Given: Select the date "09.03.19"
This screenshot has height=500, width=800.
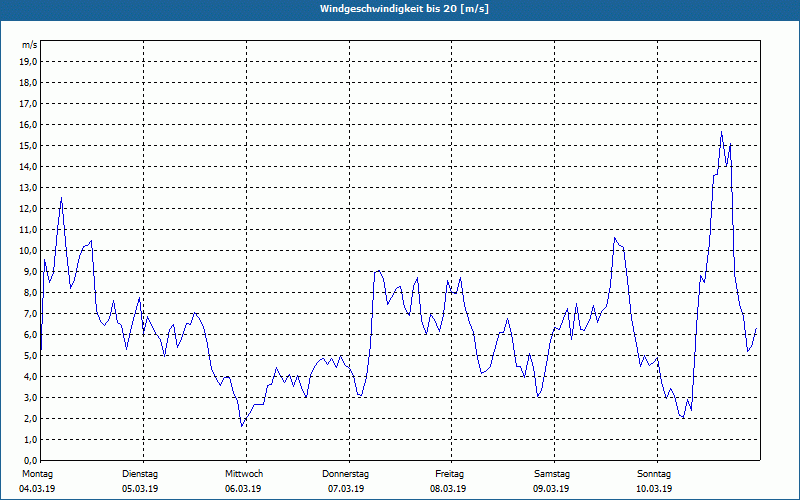Looking at the screenshot, I should pyautogui.click(x=551, y=489).
